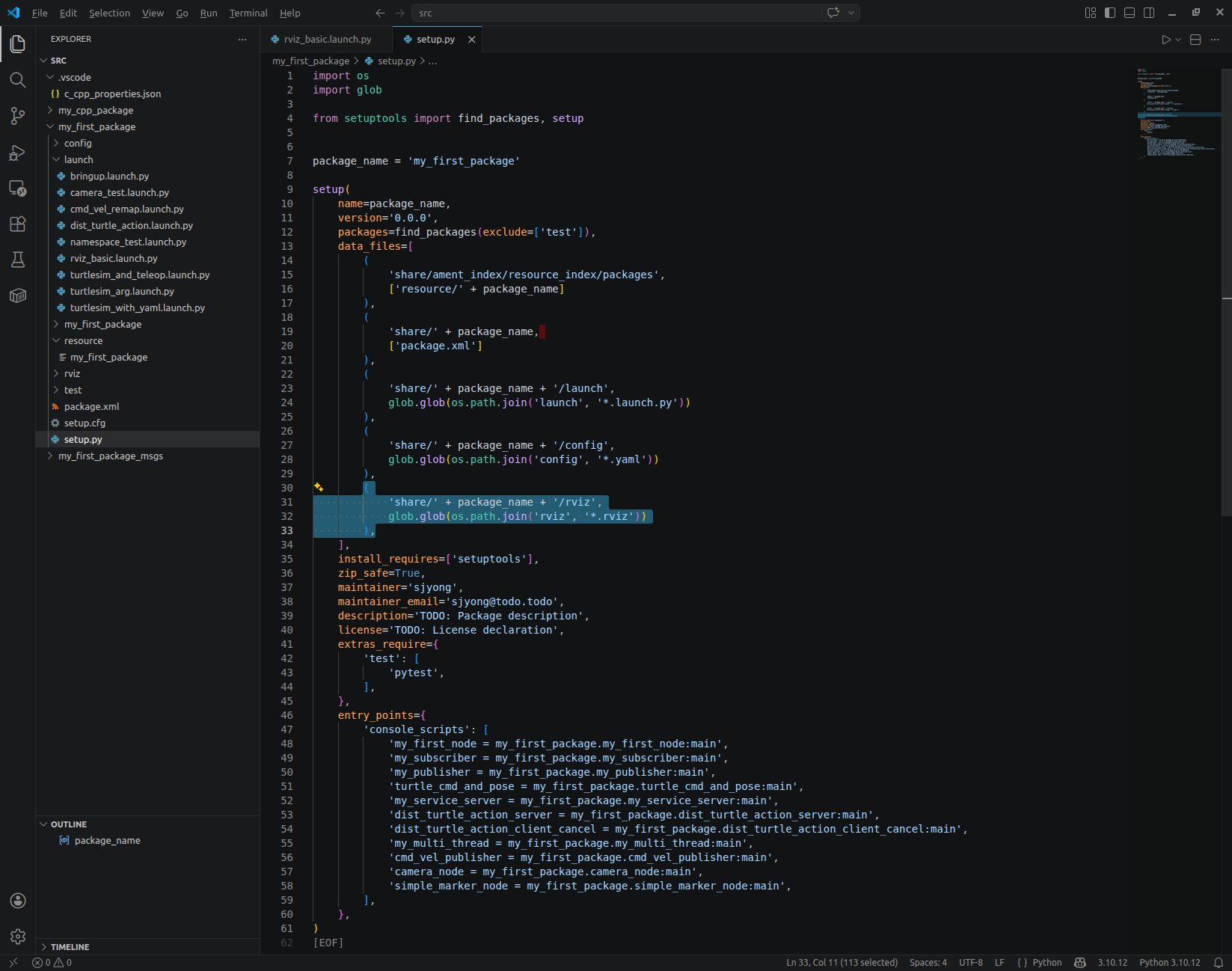Select the Python 3.10.12 interpreter entry

click(1169, 963)
